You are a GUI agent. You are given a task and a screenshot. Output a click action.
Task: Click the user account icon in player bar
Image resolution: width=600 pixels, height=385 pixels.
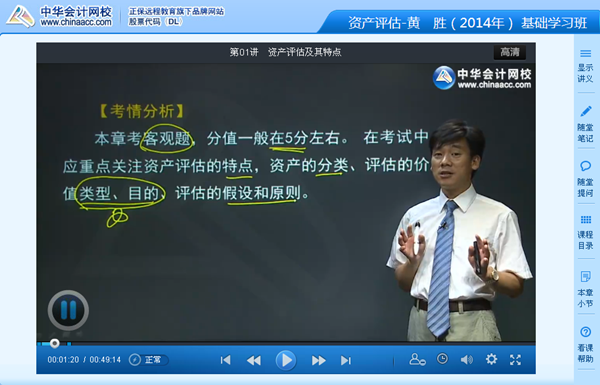click(417, 359)
